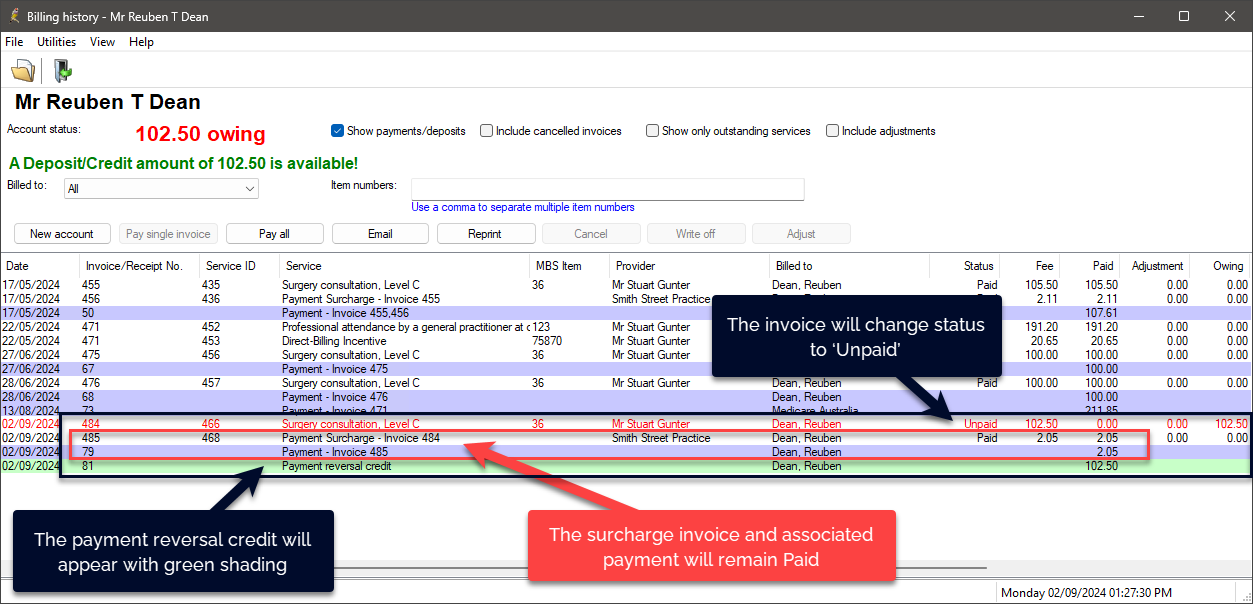This screenshot has width=1253, height=604.
Task: Click the Email button
Action: (380, 234)
